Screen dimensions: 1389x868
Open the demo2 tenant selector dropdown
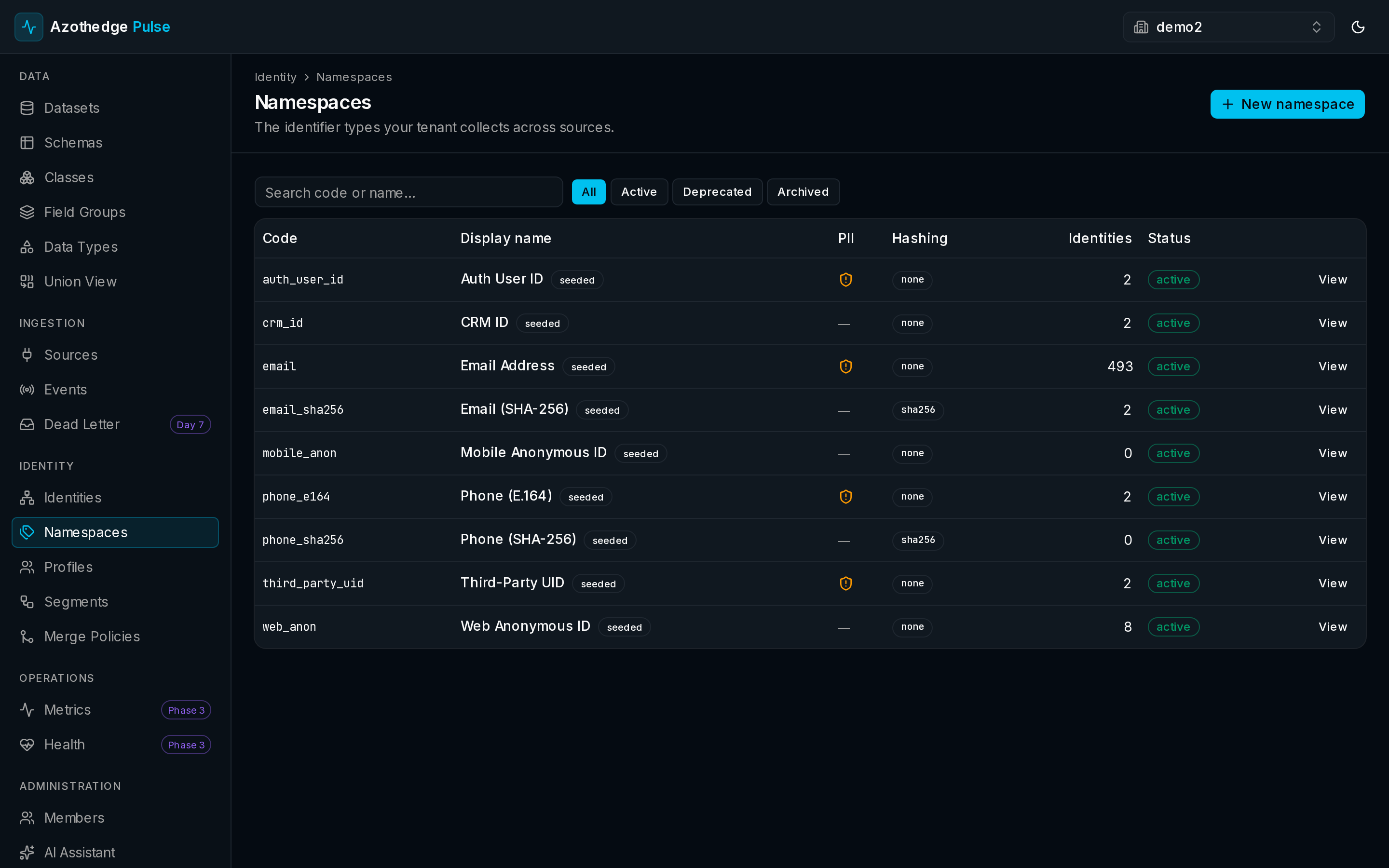1228,27
